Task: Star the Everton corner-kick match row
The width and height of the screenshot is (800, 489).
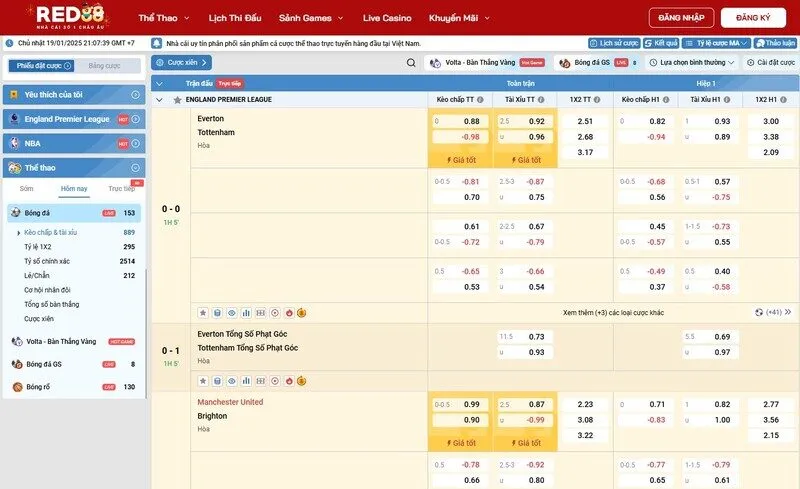Action: [203, 381]
